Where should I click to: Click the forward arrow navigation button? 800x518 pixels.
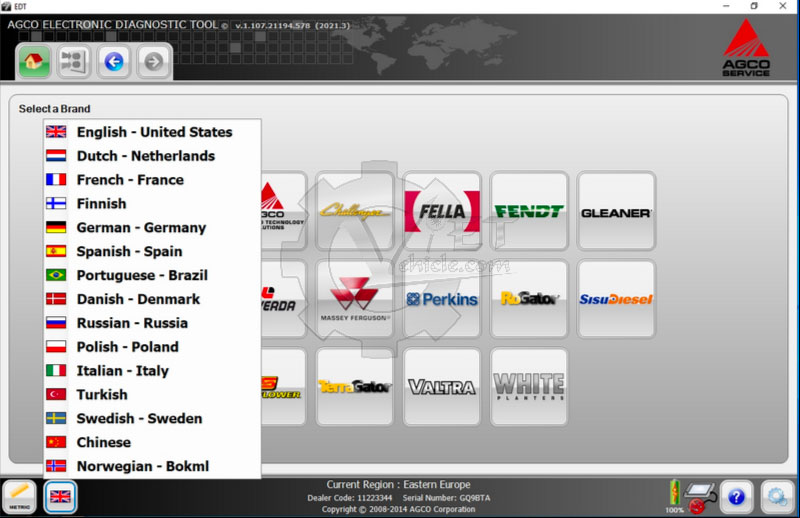153,62
